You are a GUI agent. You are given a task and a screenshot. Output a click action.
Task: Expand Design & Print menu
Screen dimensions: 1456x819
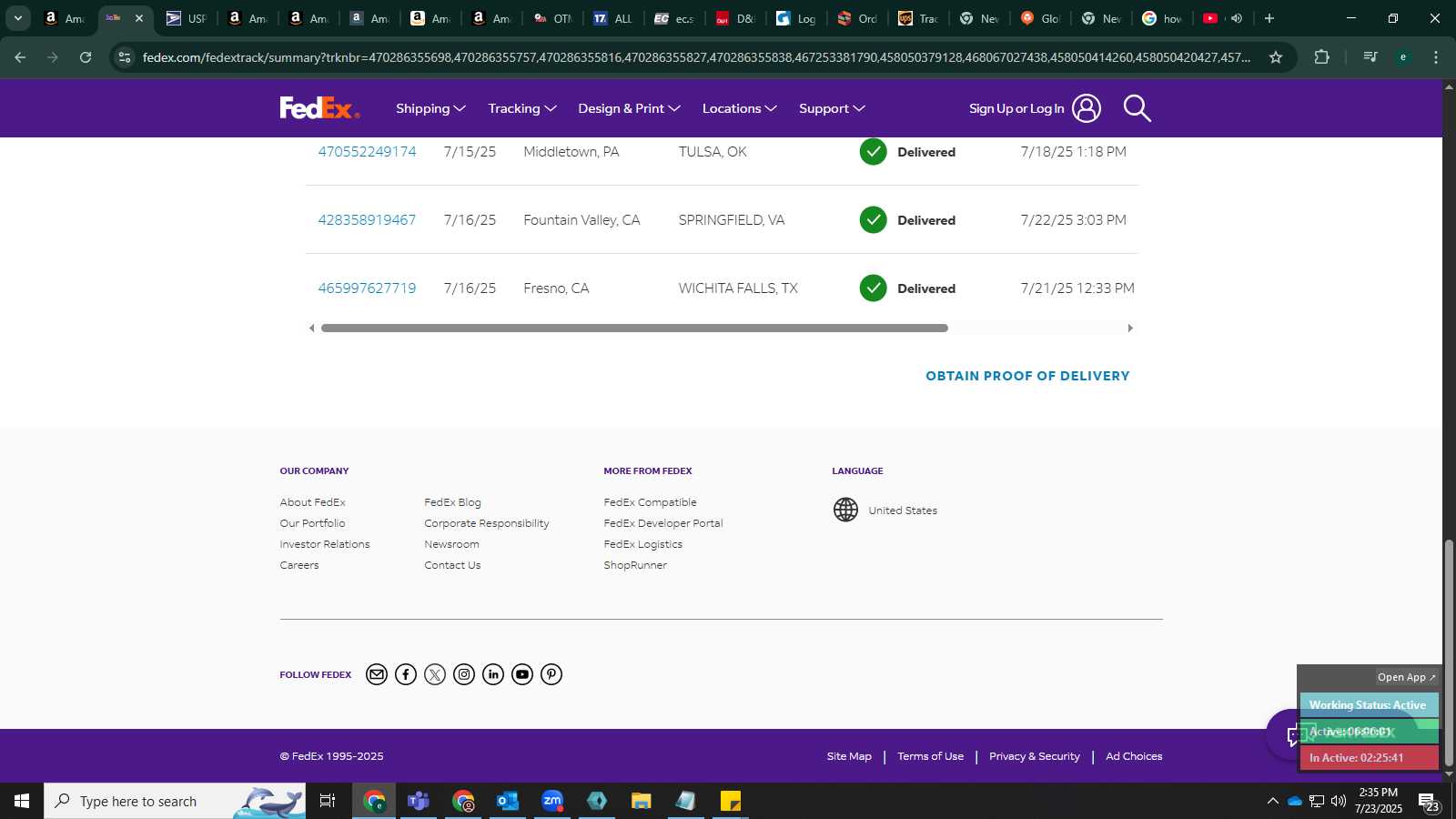(x=629, y=108)
